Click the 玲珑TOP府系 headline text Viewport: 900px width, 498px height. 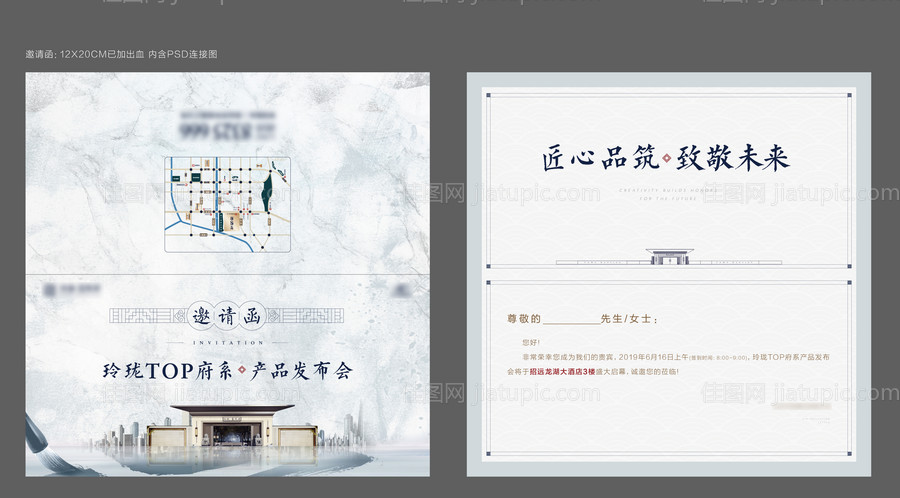tap(166, 372)
